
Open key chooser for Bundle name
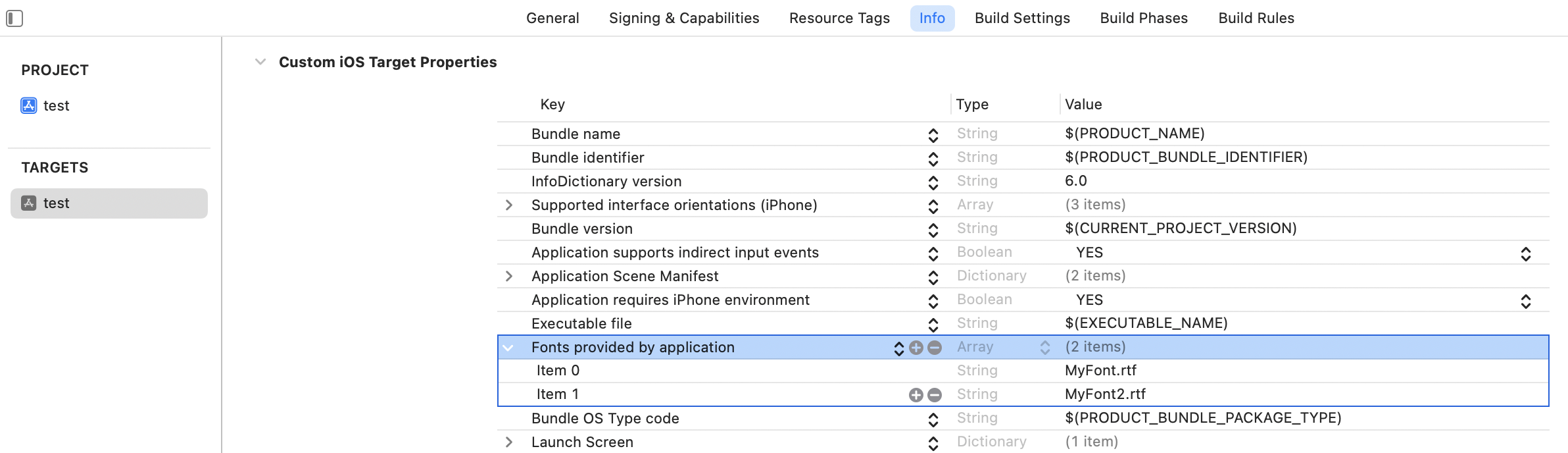coord(933,135)
